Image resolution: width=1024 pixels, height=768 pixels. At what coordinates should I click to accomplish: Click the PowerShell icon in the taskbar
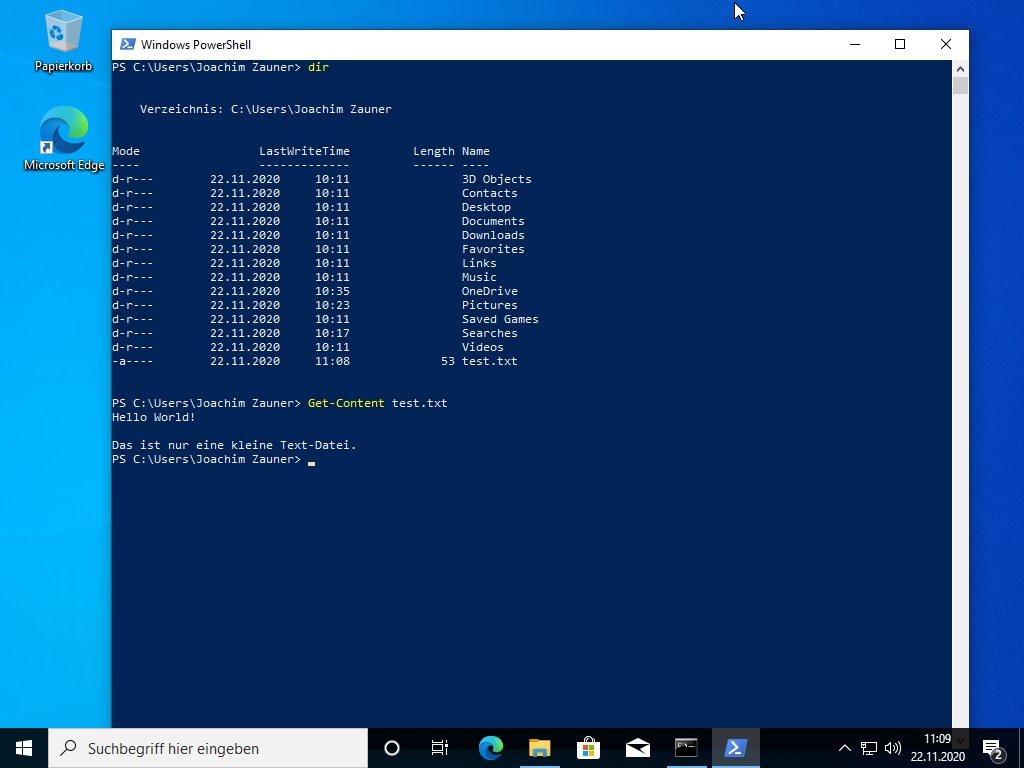click(735, 748)
